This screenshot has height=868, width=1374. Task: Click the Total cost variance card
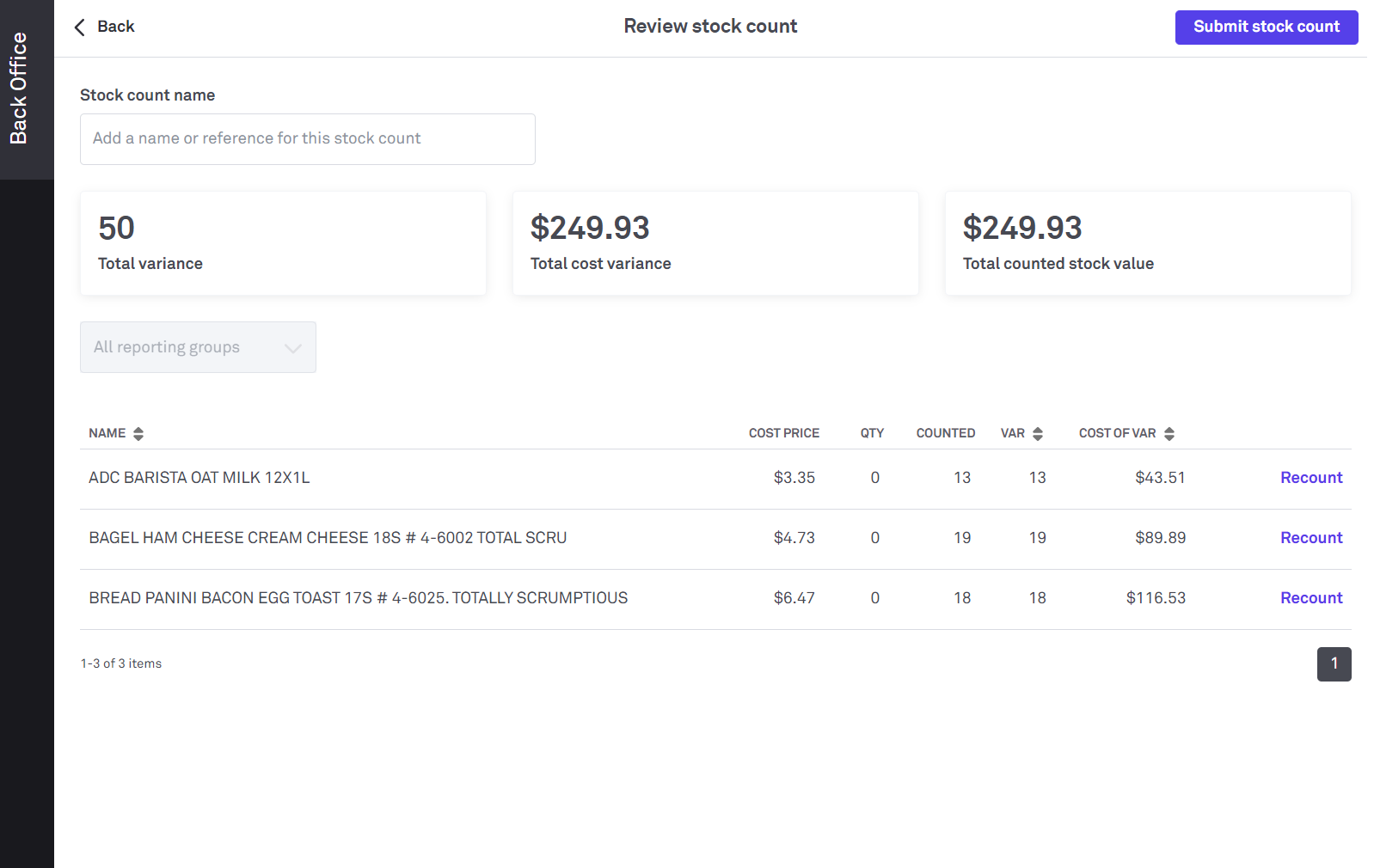pos(715,243)
